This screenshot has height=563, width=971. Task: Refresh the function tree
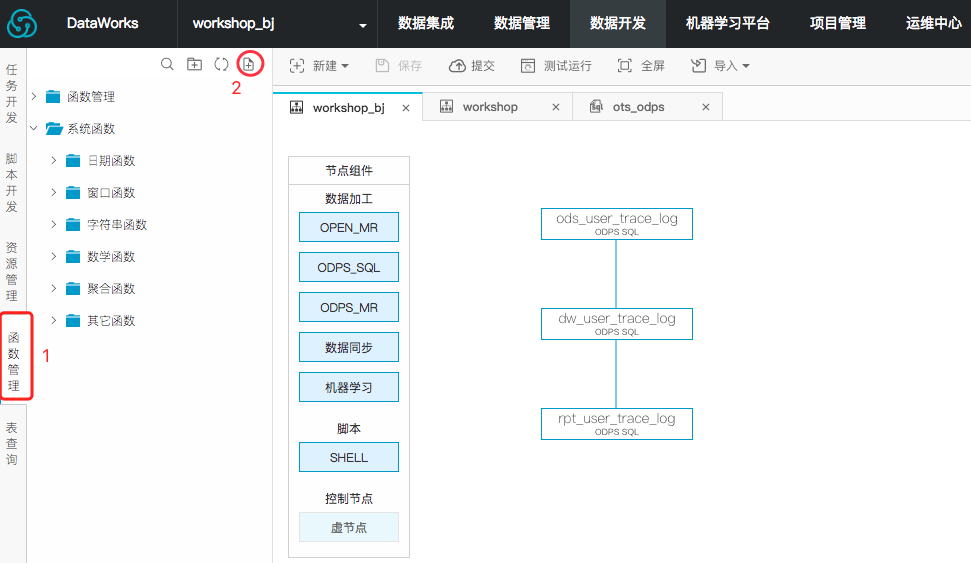click(x=221, y=64)
